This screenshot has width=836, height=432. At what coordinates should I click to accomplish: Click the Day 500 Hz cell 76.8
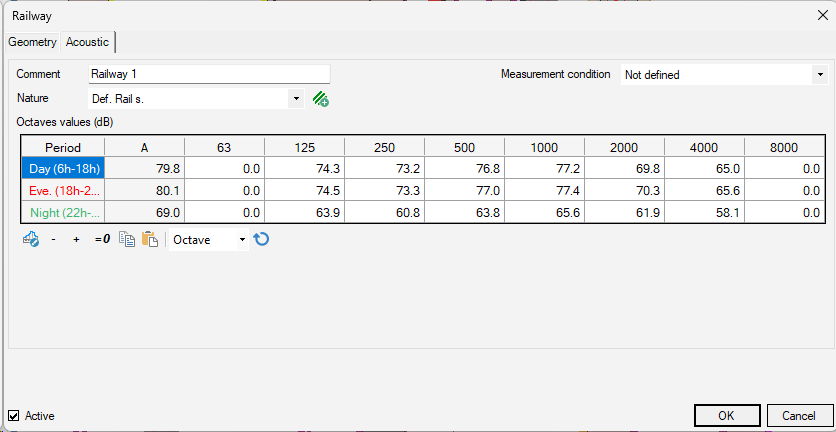click(464, 169)
